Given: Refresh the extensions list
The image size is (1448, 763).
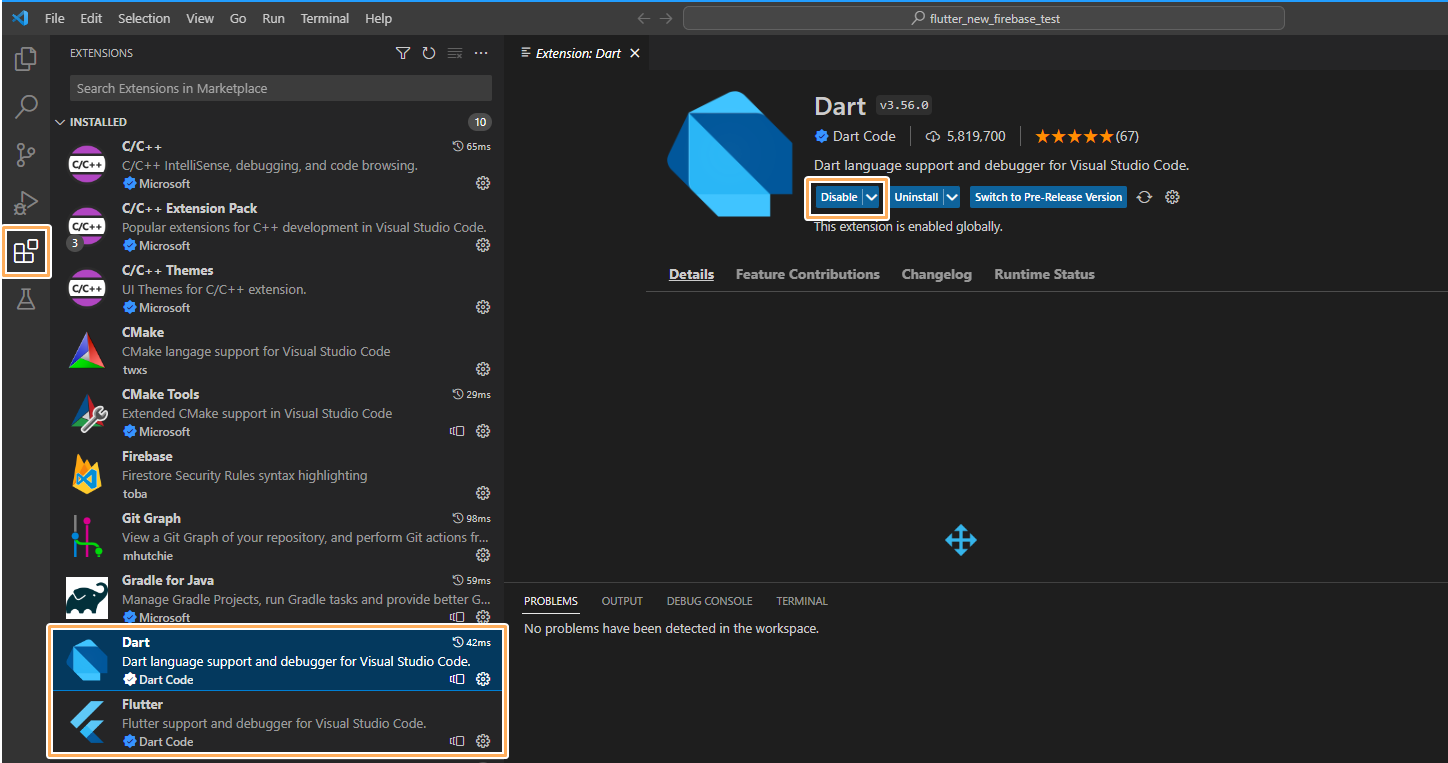Looking at the screenshot, I should (x=429, y=53).
